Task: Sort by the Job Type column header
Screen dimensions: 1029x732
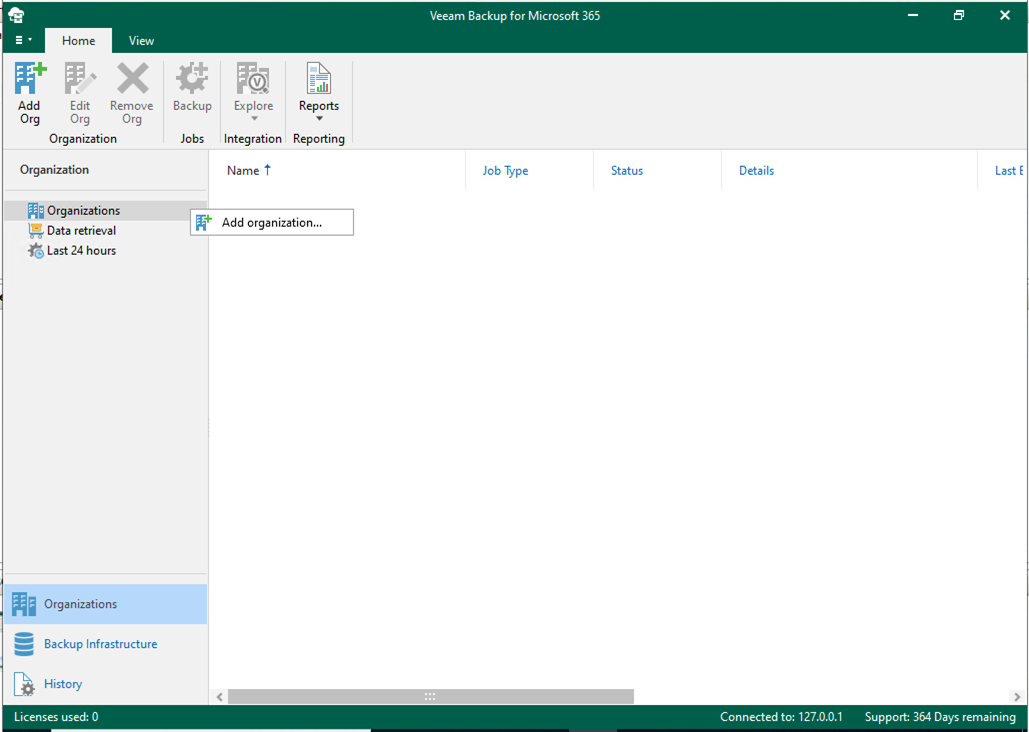Action: point(505,171)
